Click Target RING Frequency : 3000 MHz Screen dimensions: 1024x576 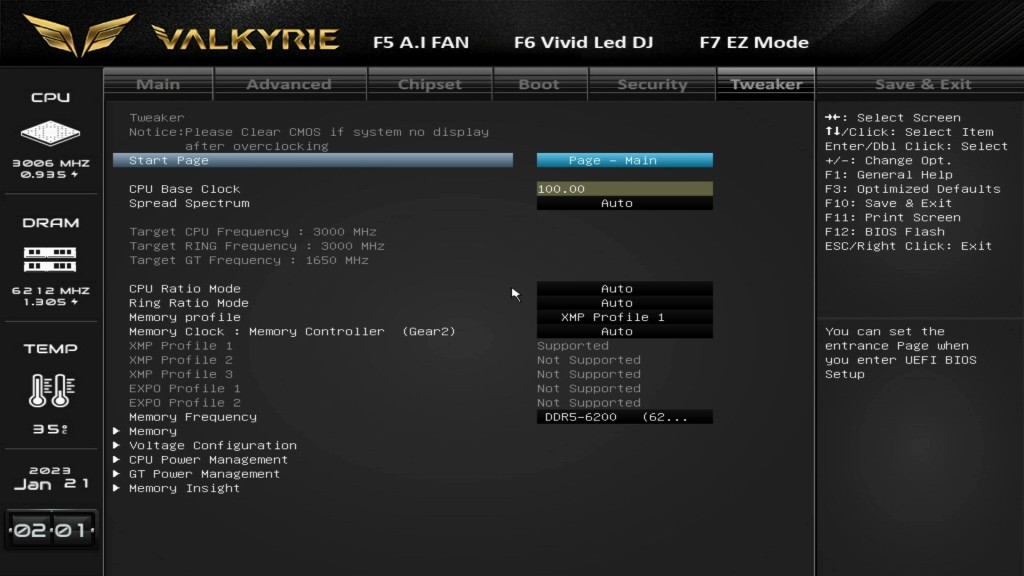click(x=257, y=246)
